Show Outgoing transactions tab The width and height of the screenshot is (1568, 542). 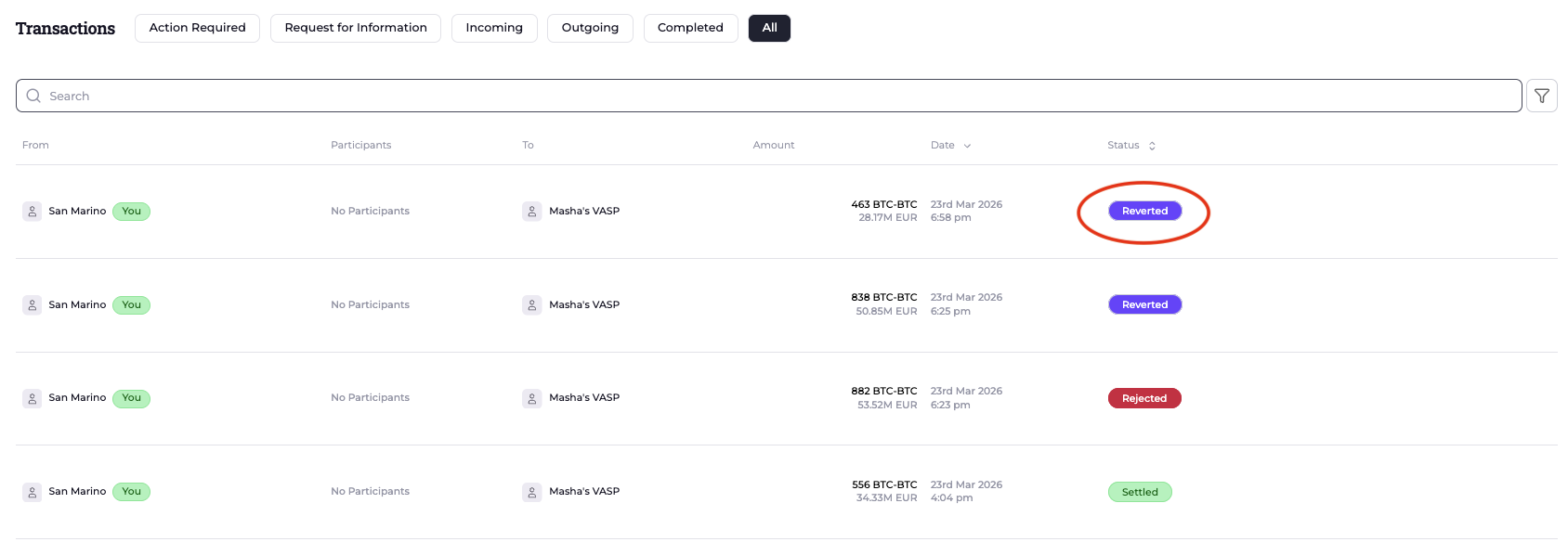pos(590,28)
